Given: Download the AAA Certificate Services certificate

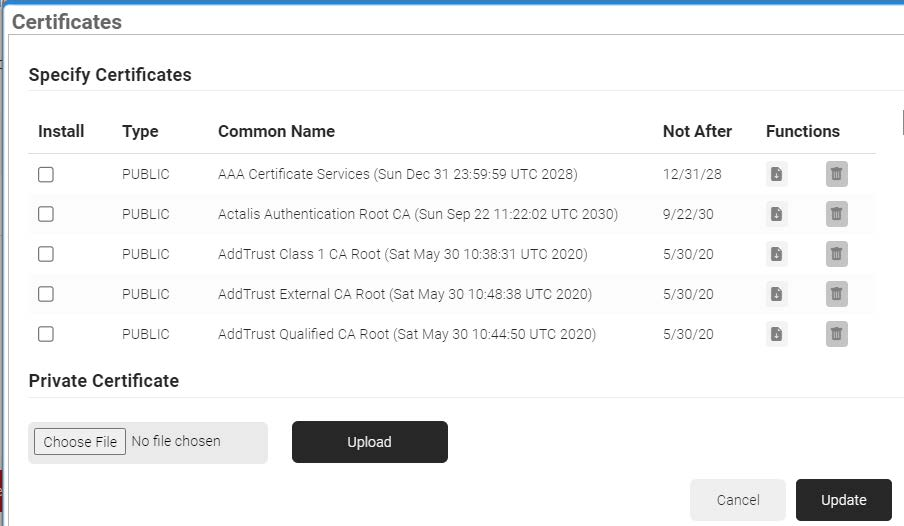Looking at the screenshot, I should point(777,174).
